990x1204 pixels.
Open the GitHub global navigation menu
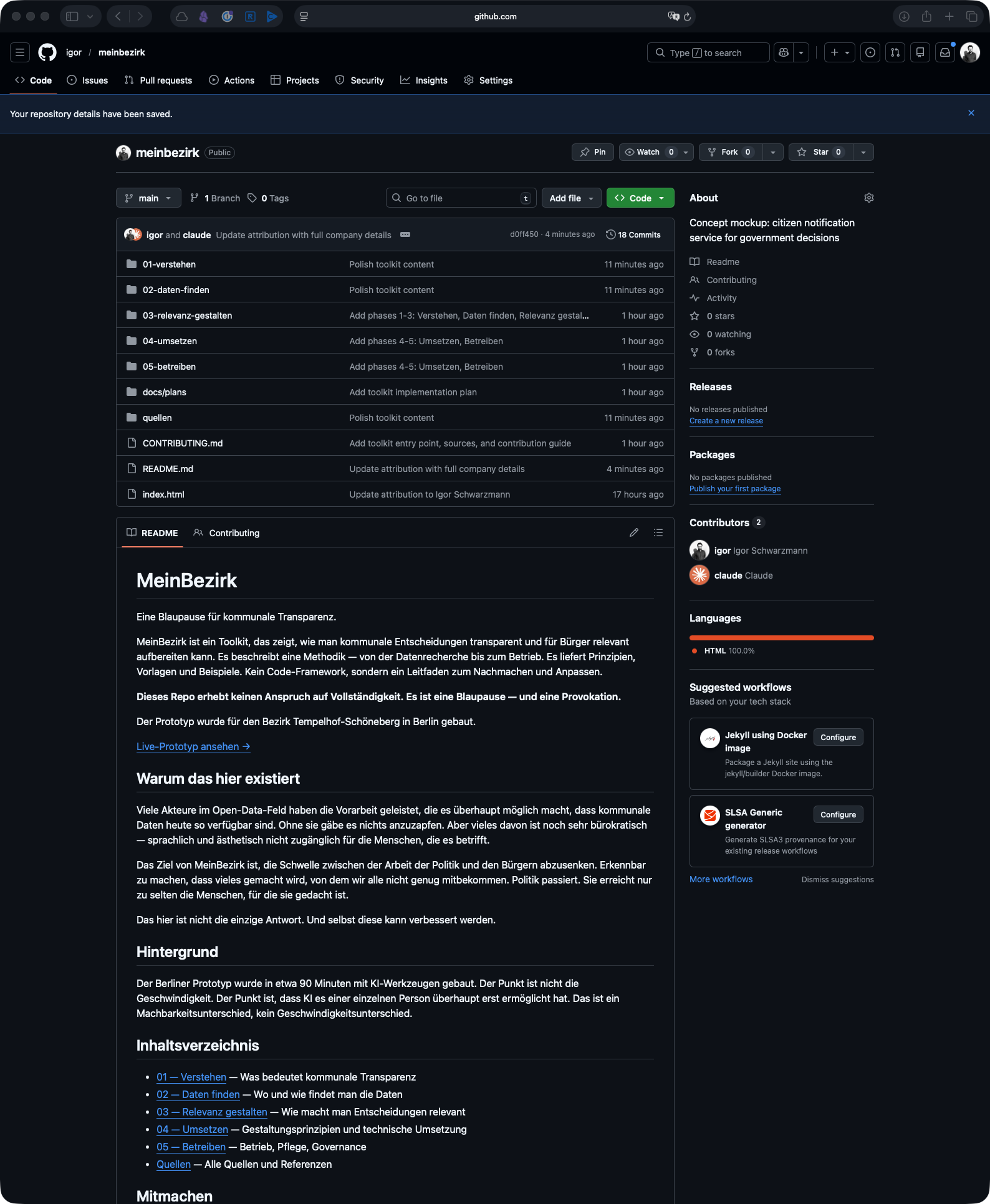point(20,52)
